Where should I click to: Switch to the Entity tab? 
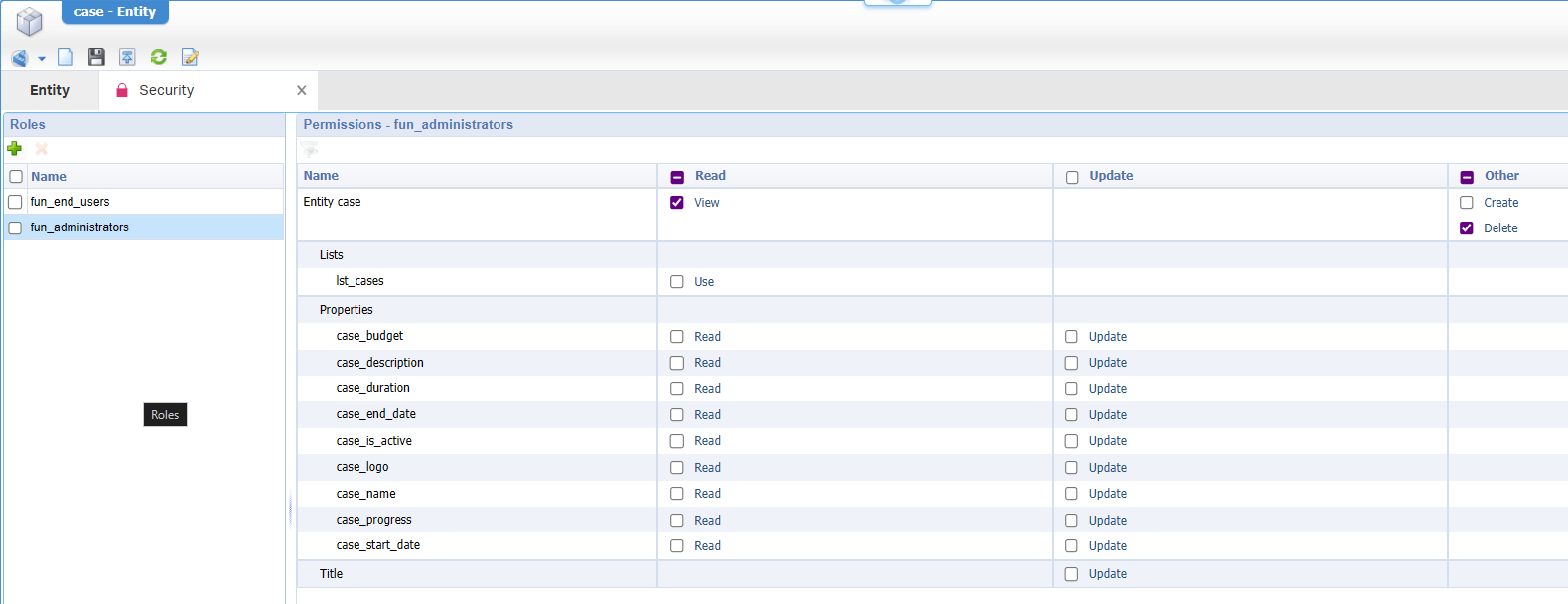click(x=50, y=90)
